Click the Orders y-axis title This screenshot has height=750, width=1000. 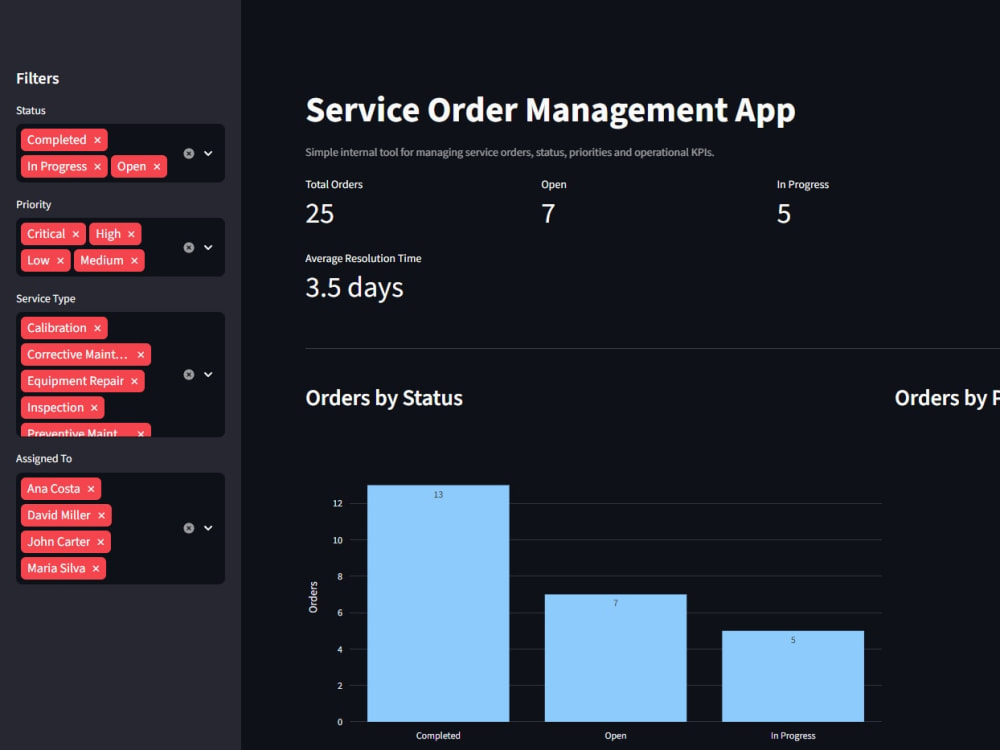click(313, 597)
